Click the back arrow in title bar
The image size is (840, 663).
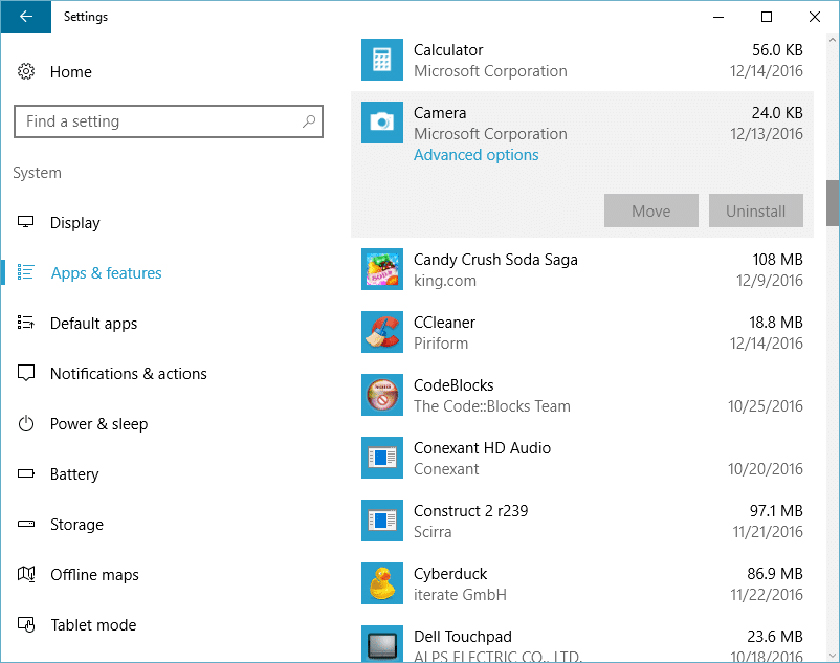pyautogui.click(x=25, y=16)
